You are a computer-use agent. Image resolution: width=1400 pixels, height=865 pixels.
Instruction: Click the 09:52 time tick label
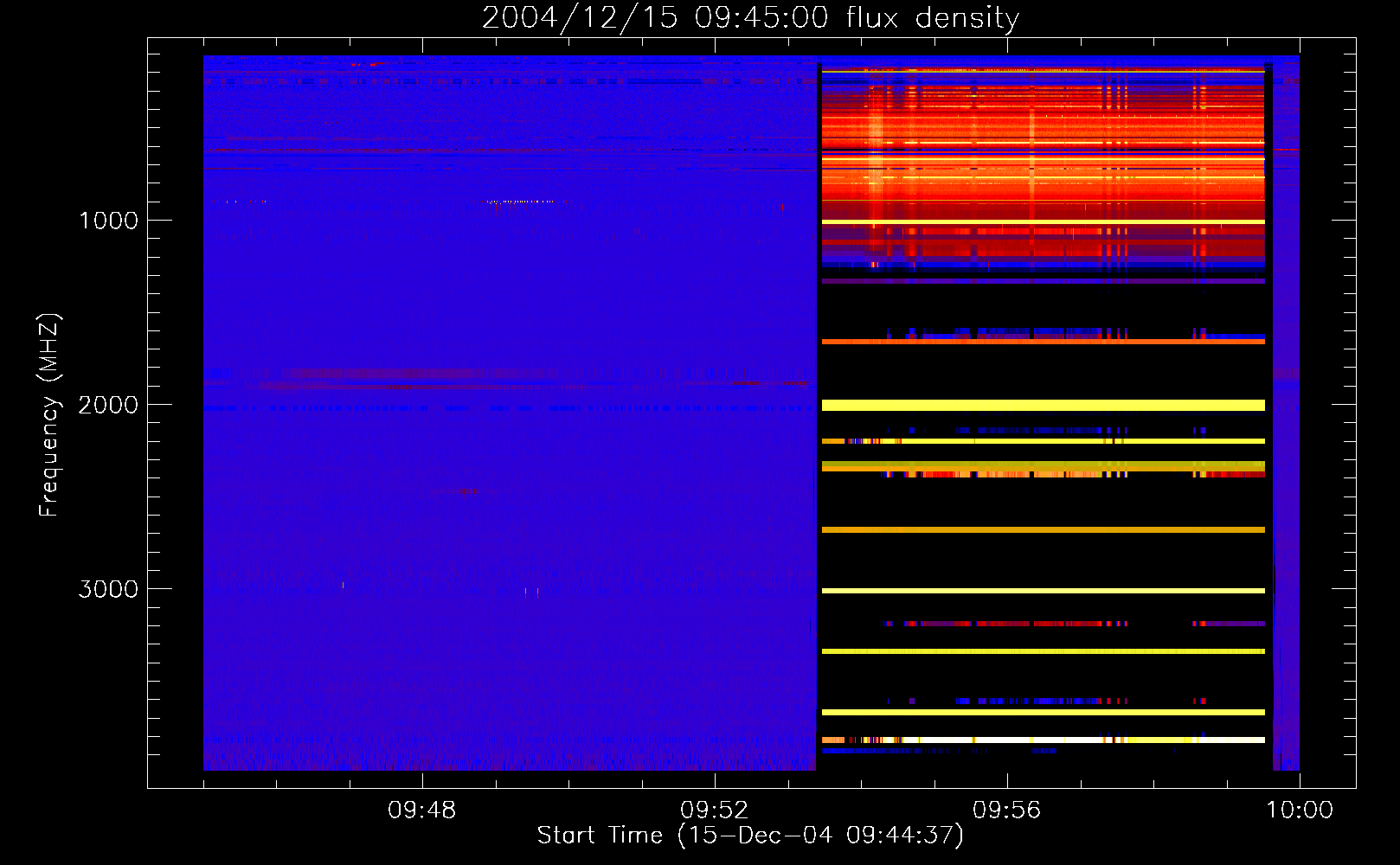(x=715, y=811)
